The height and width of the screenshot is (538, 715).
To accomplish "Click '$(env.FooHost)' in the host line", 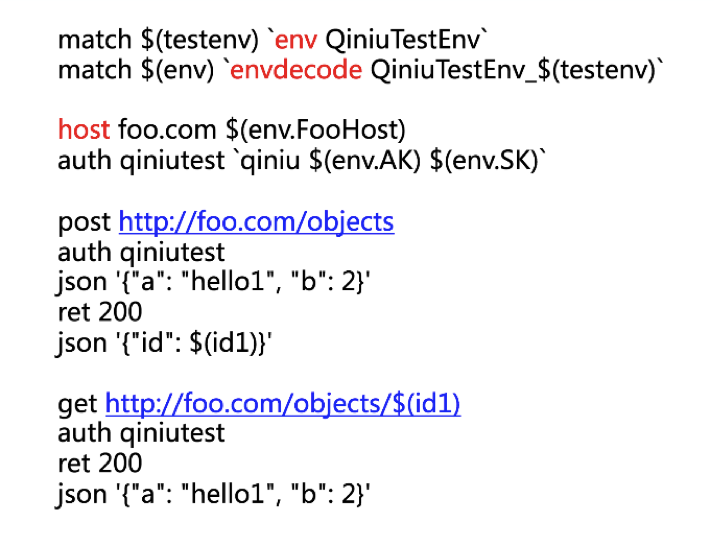I will point(316,130).
